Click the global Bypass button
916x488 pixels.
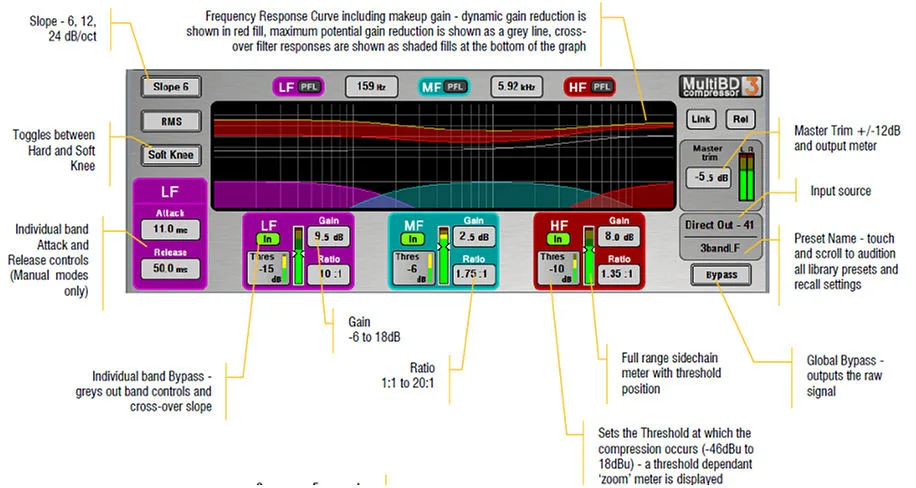721,275
